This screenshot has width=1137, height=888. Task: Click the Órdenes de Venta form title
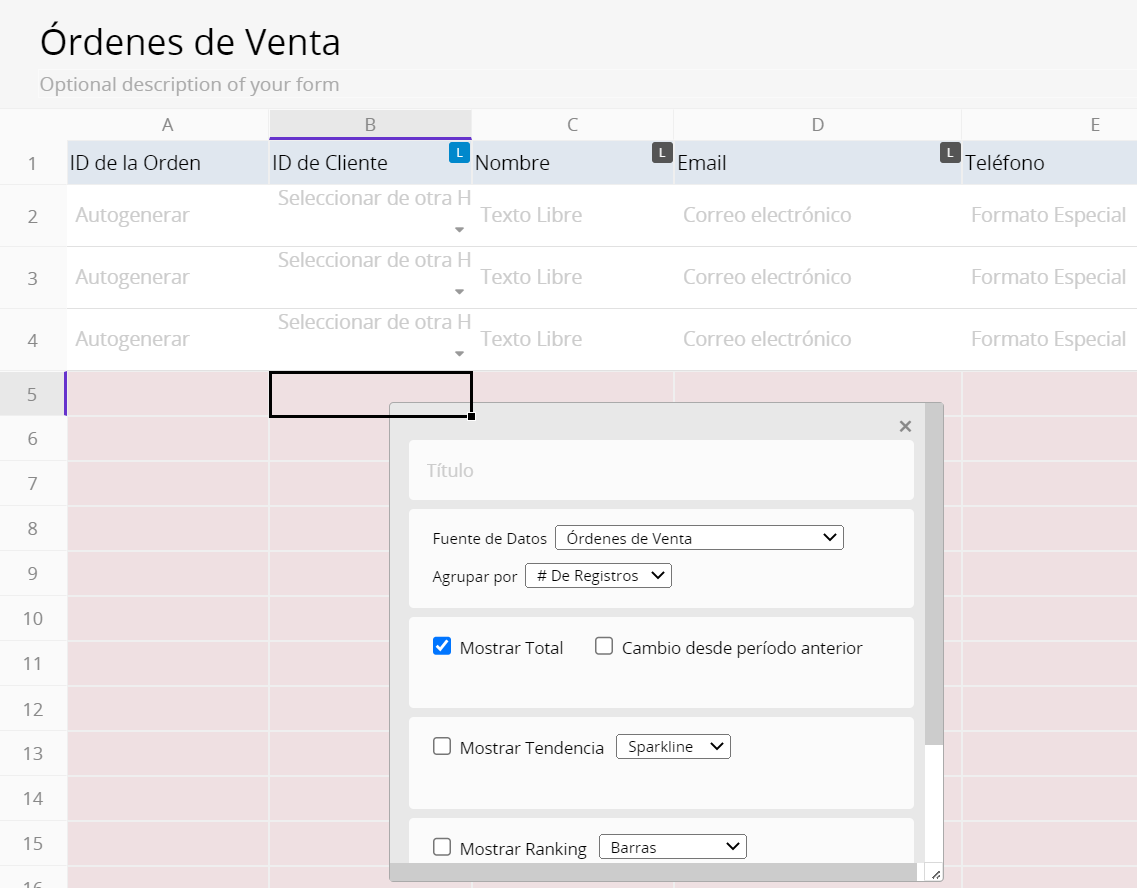pos(190,42)
